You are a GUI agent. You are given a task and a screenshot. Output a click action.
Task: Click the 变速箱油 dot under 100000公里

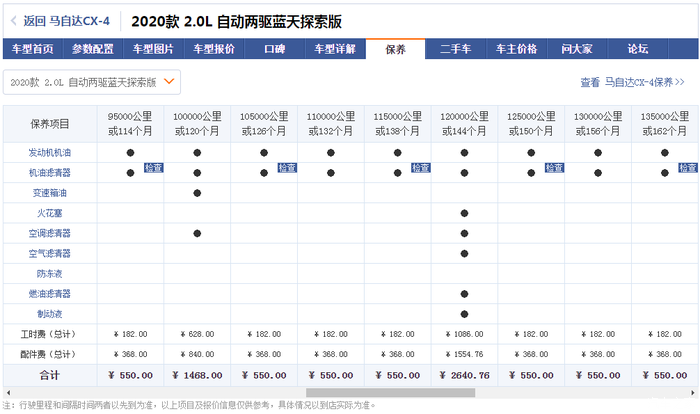click(197, 193)
